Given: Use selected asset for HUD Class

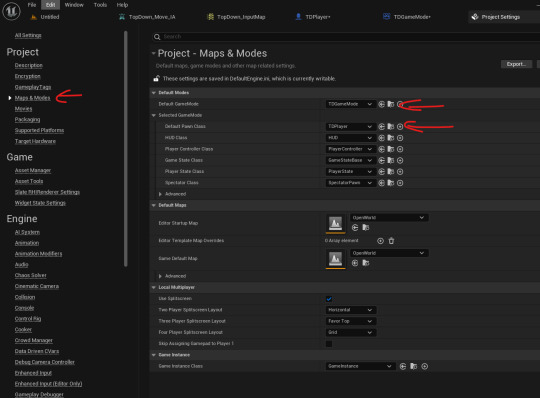Looking at the screenshot, I should [381, 138].
